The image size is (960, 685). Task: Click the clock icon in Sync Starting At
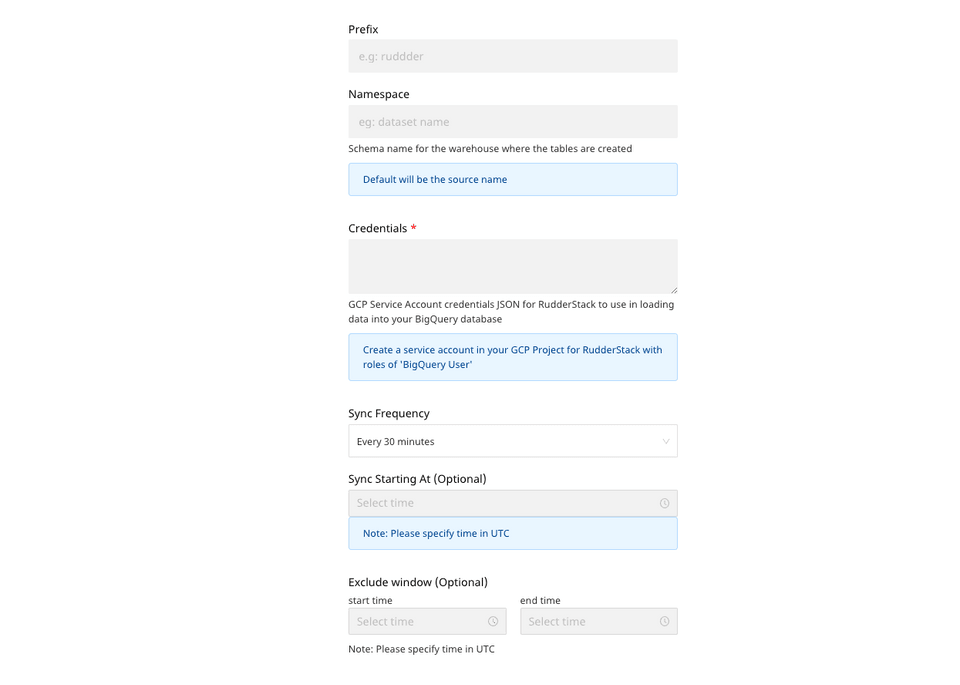(x=664, y=503)
